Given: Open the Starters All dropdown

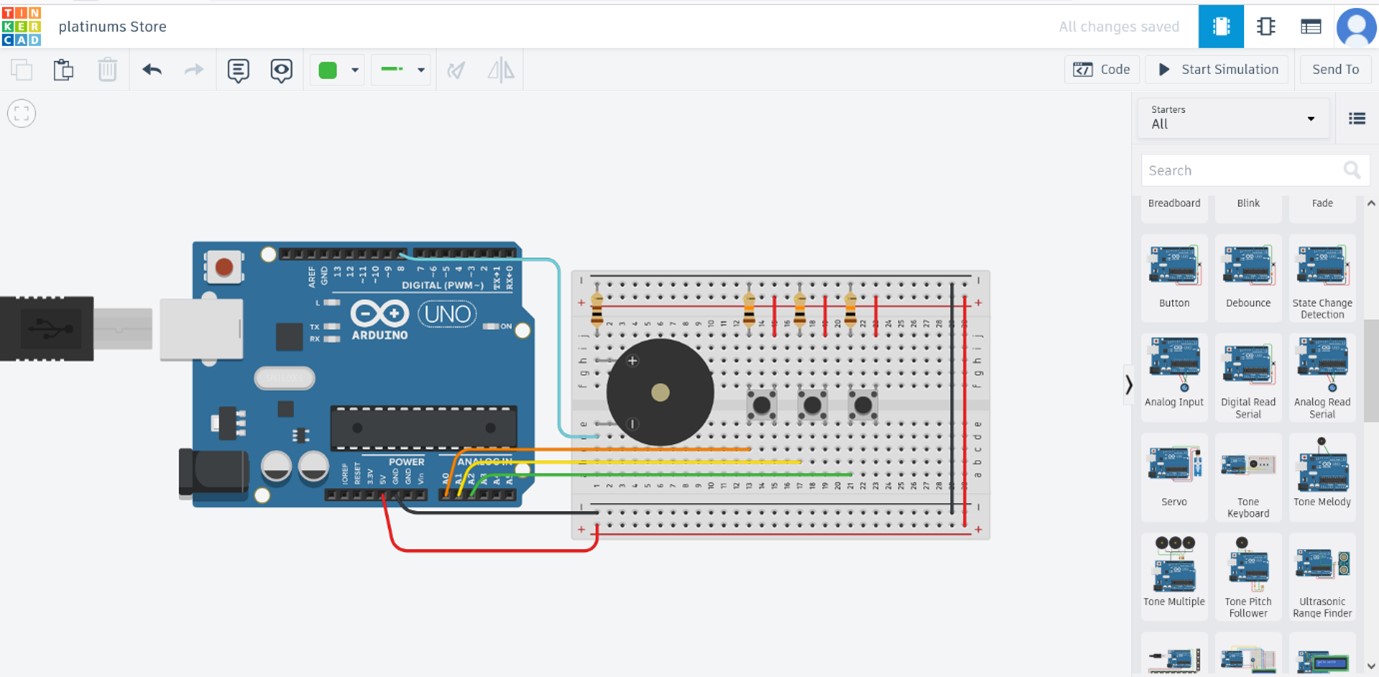Looking at the screenshot, I should 1234,118.
